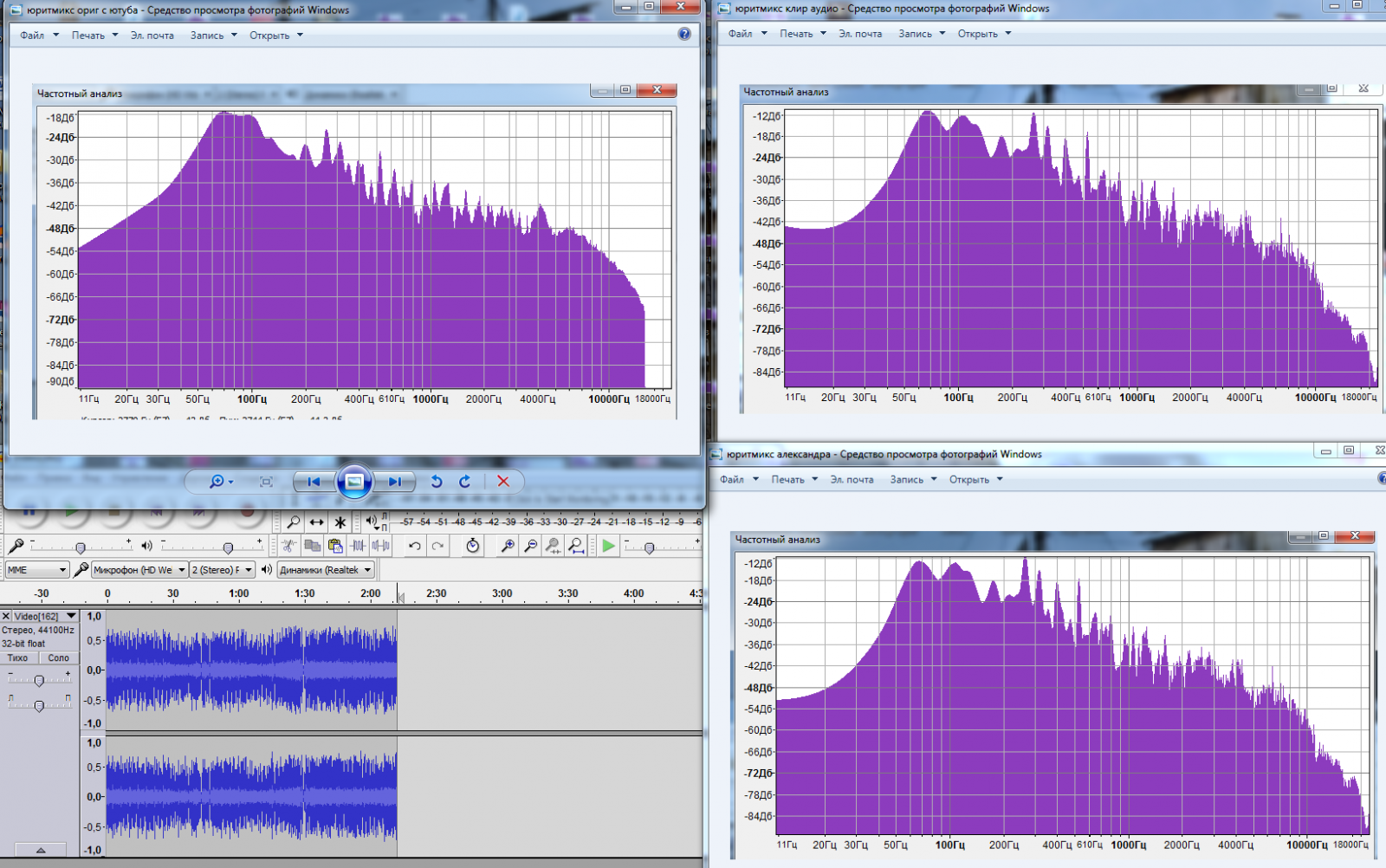Click the Paste icon in Audacity

[335, 546]
